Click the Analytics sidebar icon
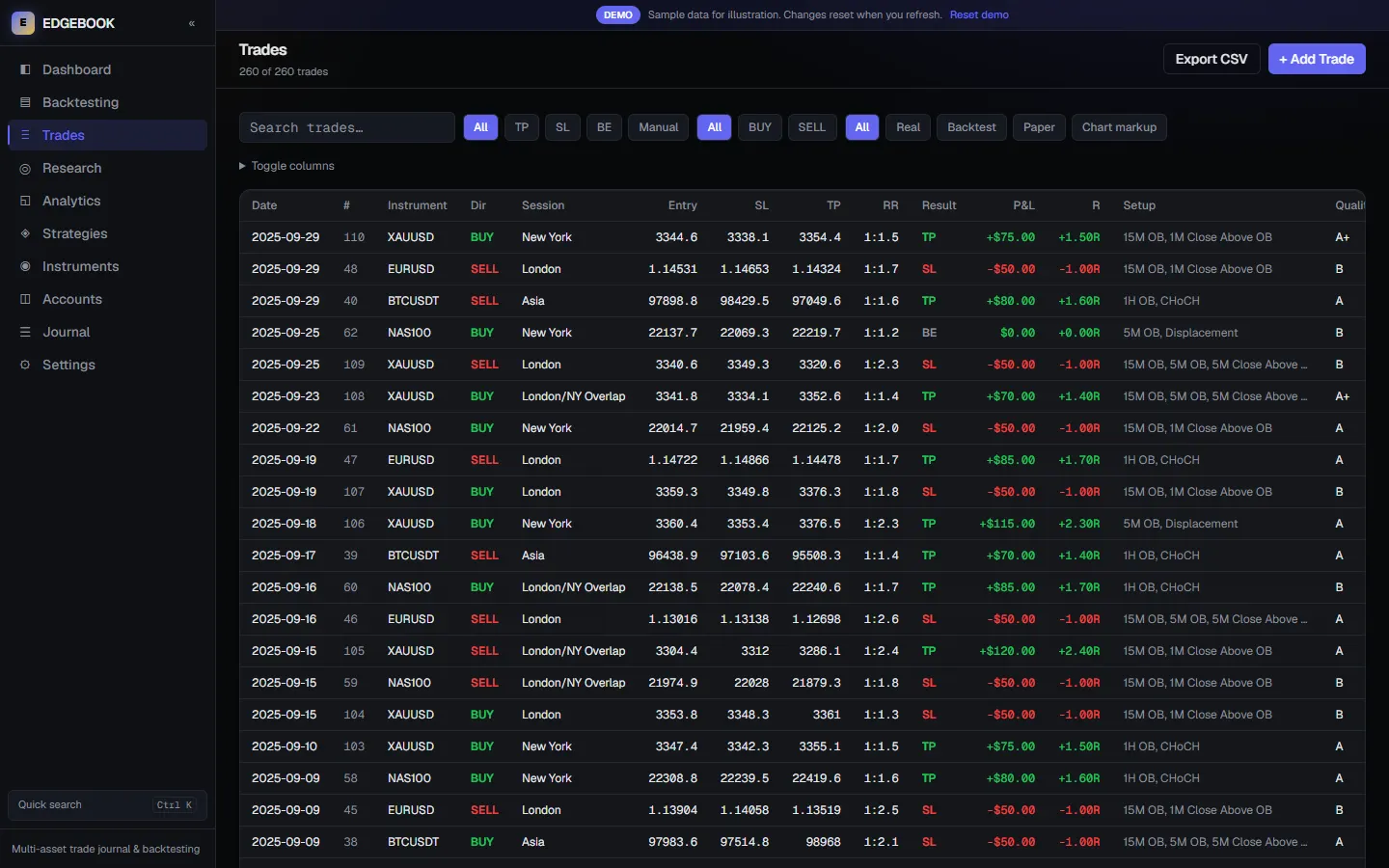1389x868 pixels. [x=25, y=201]
